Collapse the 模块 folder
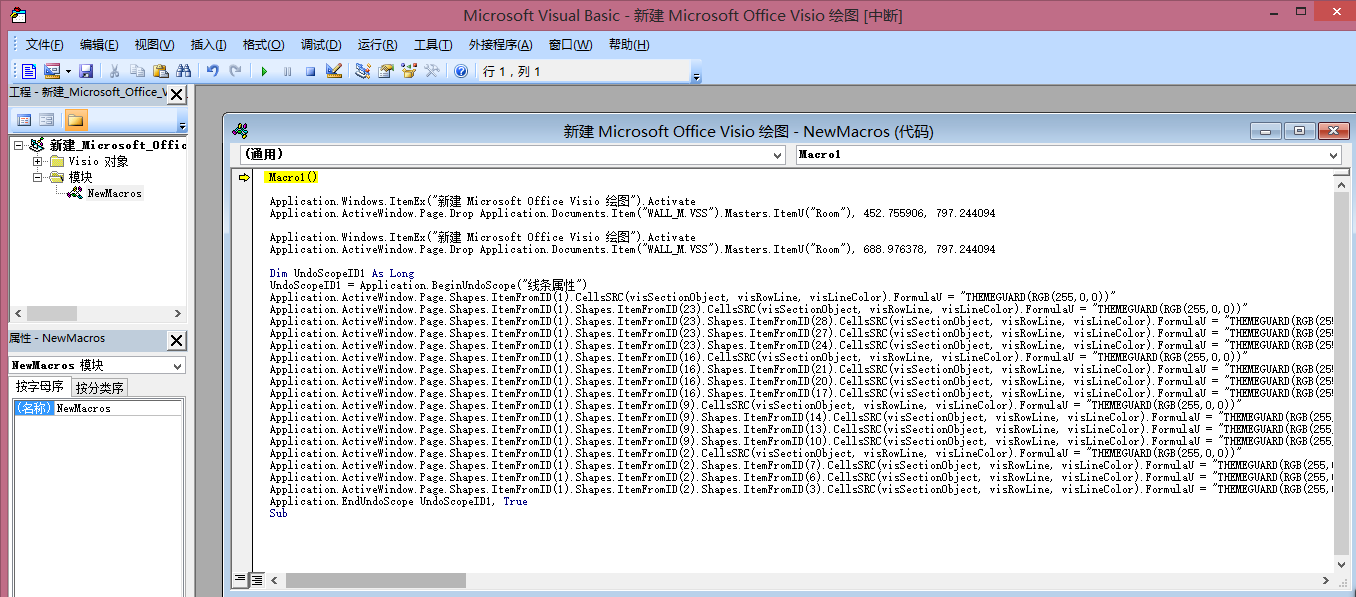This screenshot has width=1356, height=597. [x=37, y=177]
